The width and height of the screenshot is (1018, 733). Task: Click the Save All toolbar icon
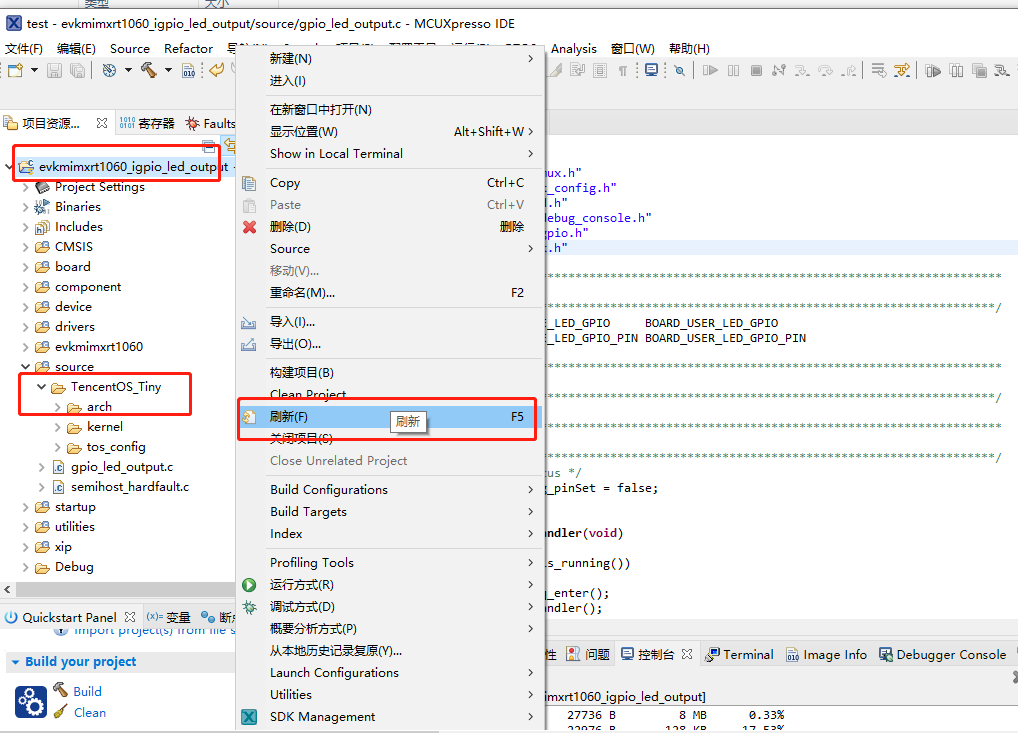click(77, 70)
